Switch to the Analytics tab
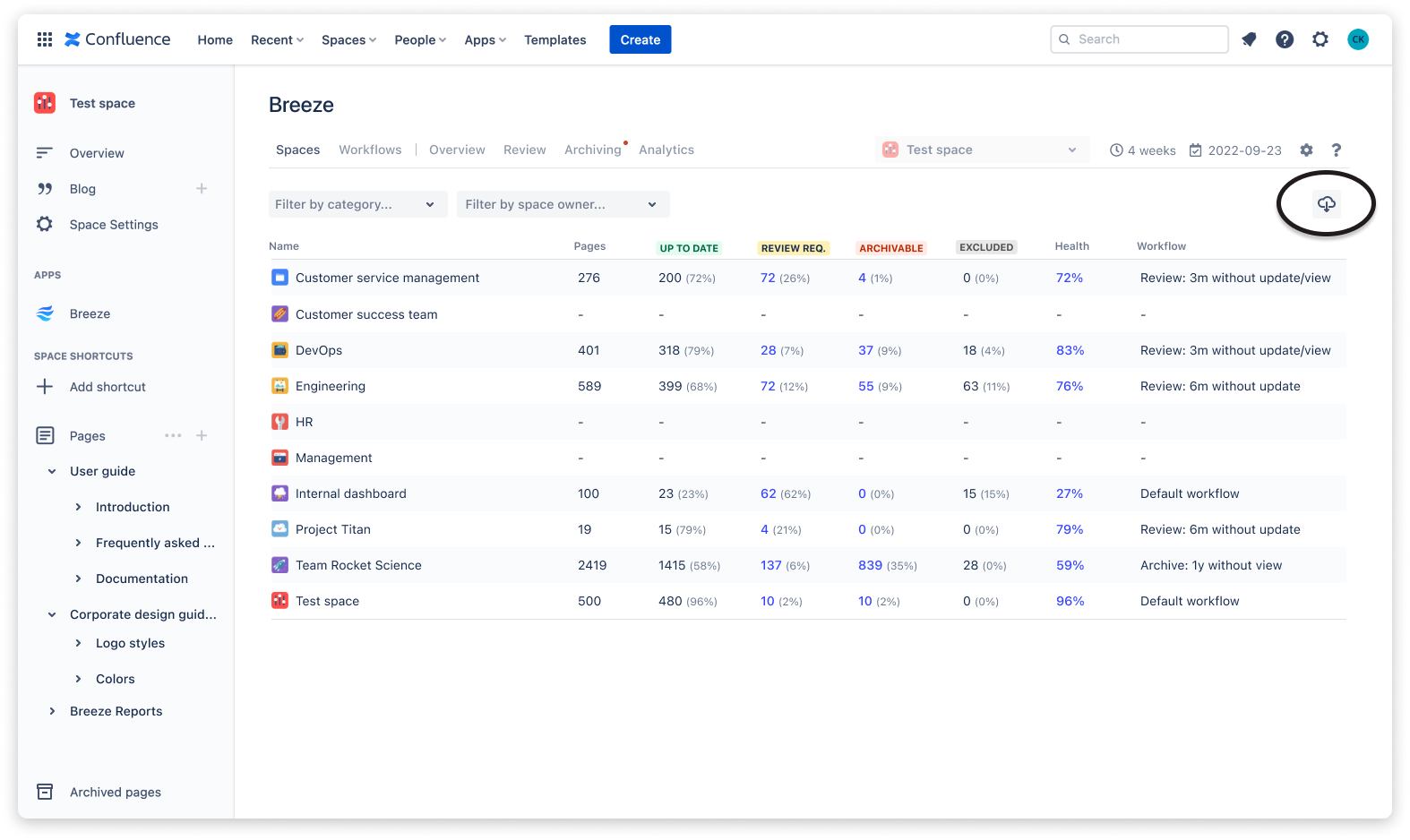The width and height of the screenshot is (1410, 840). point(666,150)
